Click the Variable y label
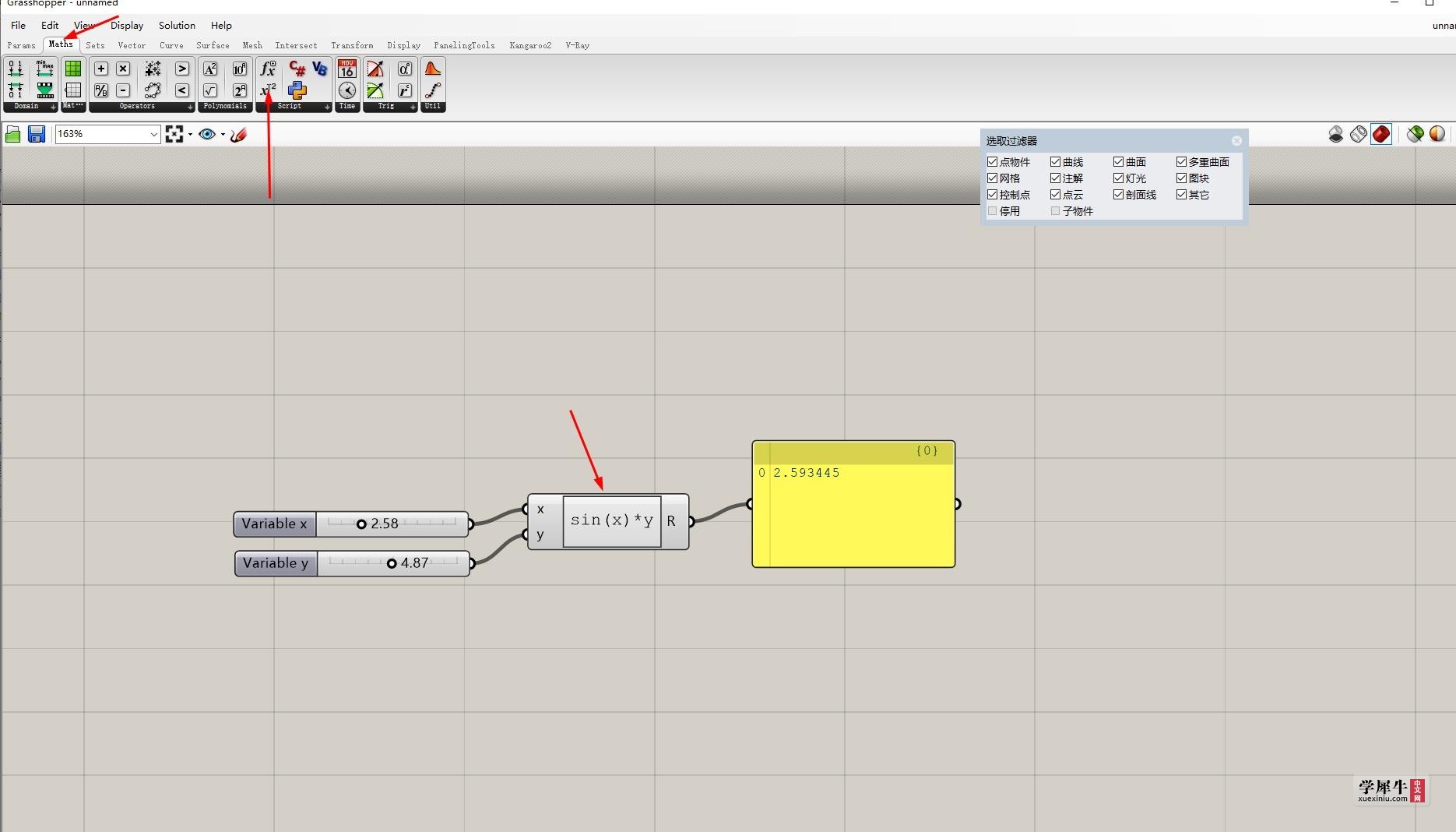1456x832 pixels. [x=276, y=563]
